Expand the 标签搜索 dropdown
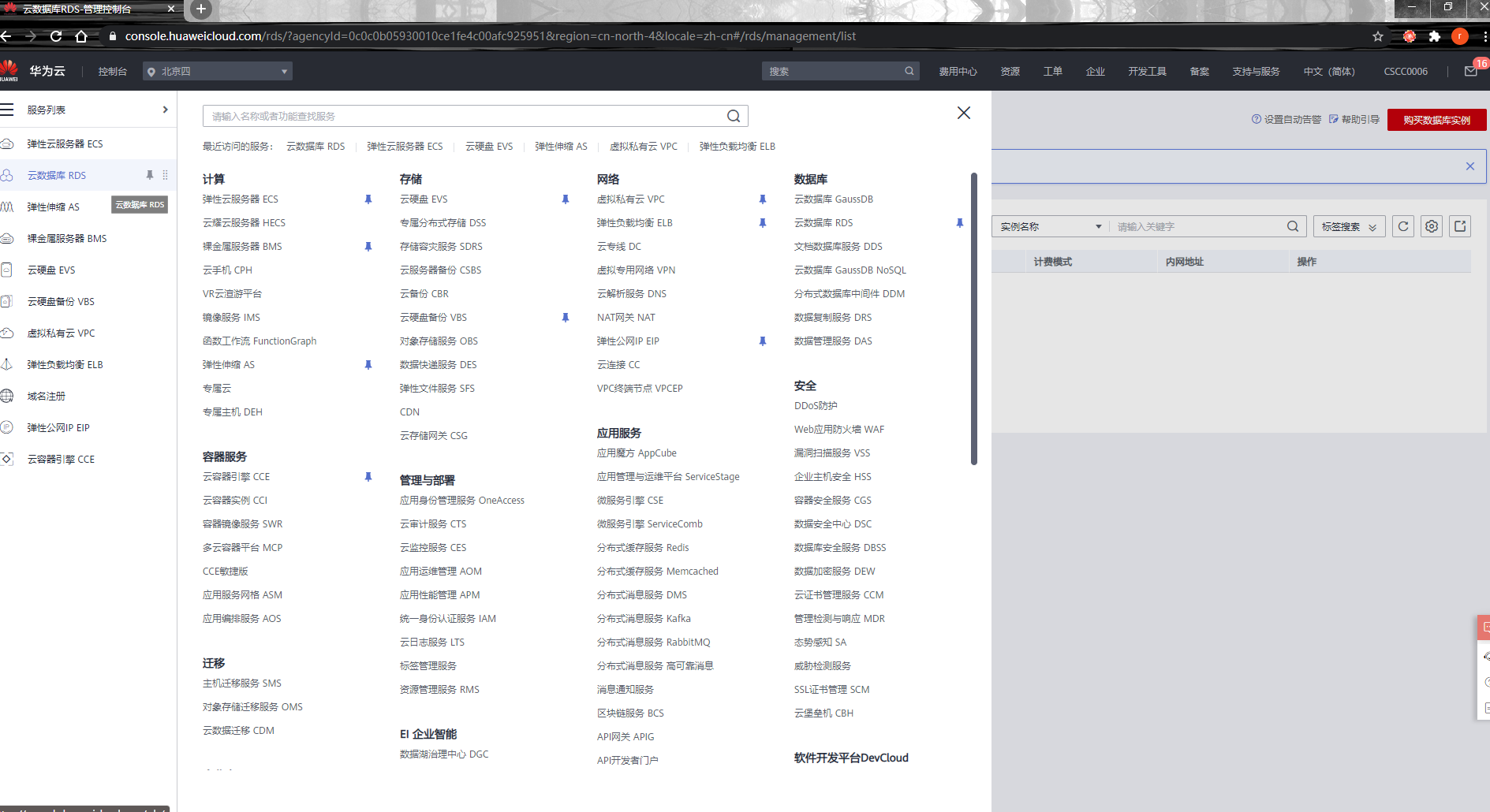 point(1349,226)
